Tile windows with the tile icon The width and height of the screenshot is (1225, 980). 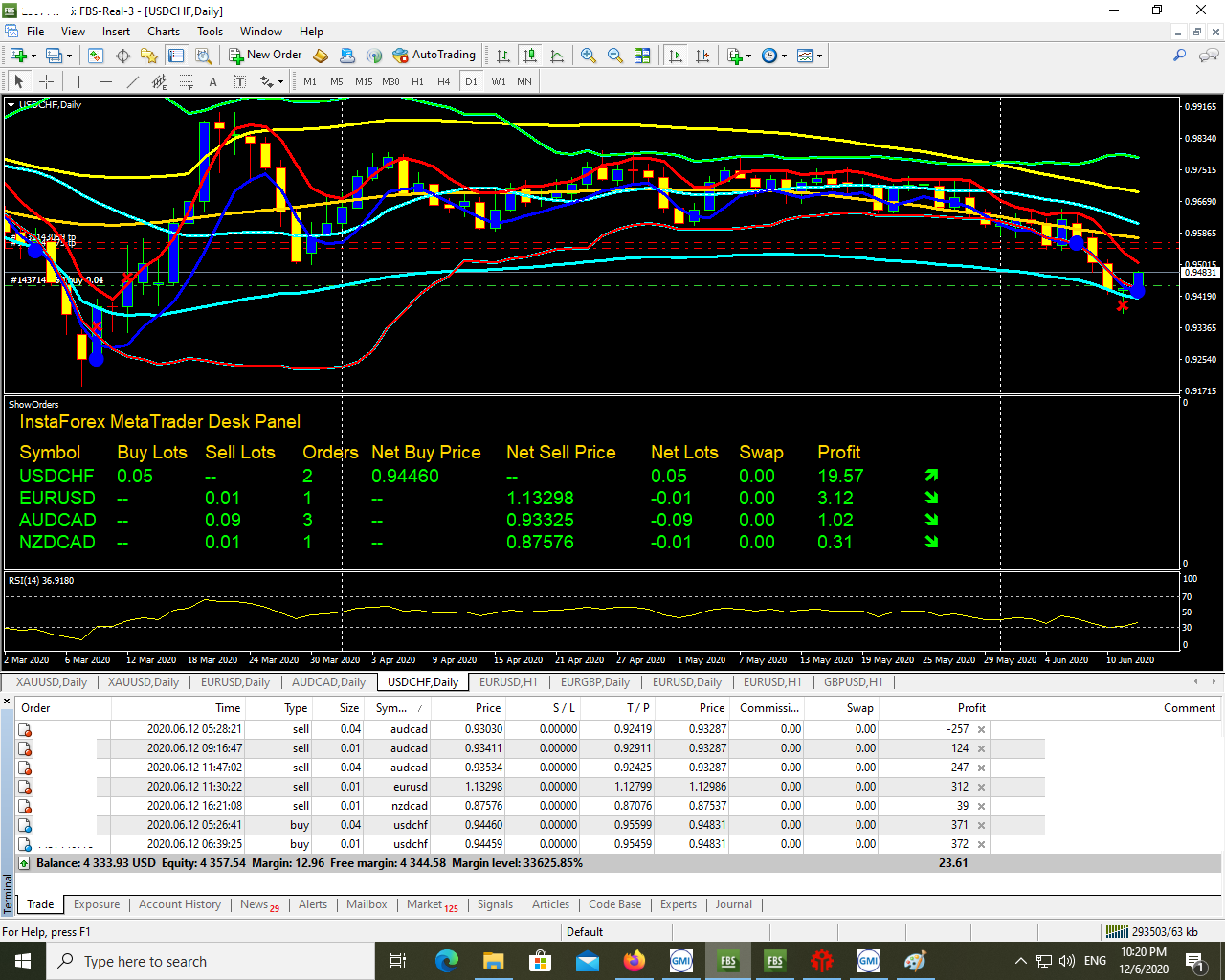click(642, 56)
